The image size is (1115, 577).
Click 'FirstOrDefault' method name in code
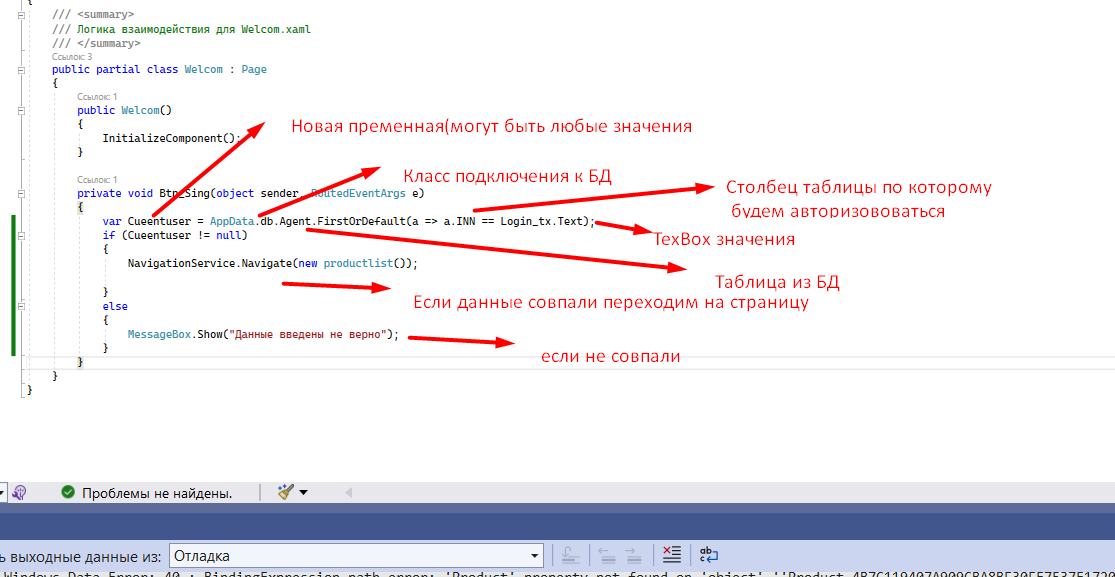point(361,221)
